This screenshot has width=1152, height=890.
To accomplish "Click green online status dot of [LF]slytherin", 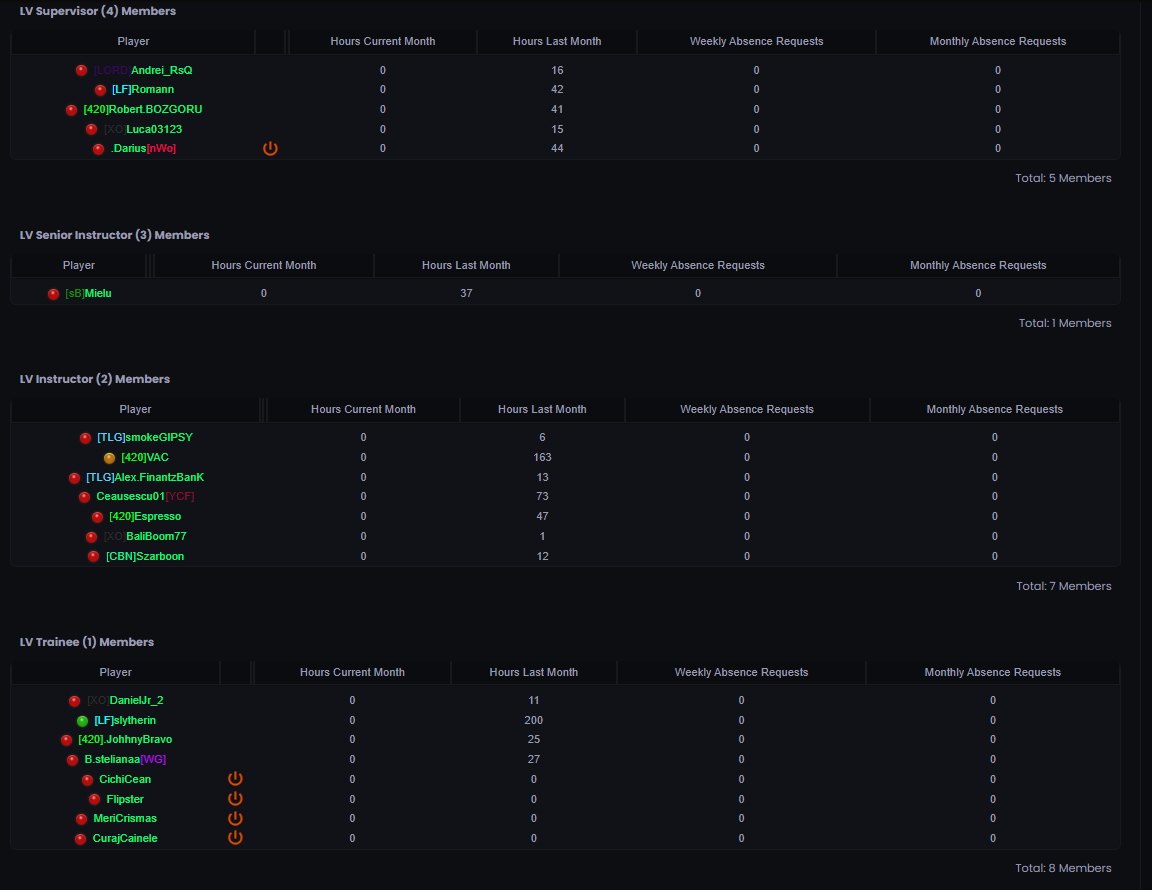I will pyautogui.click(x=82, y=721).
